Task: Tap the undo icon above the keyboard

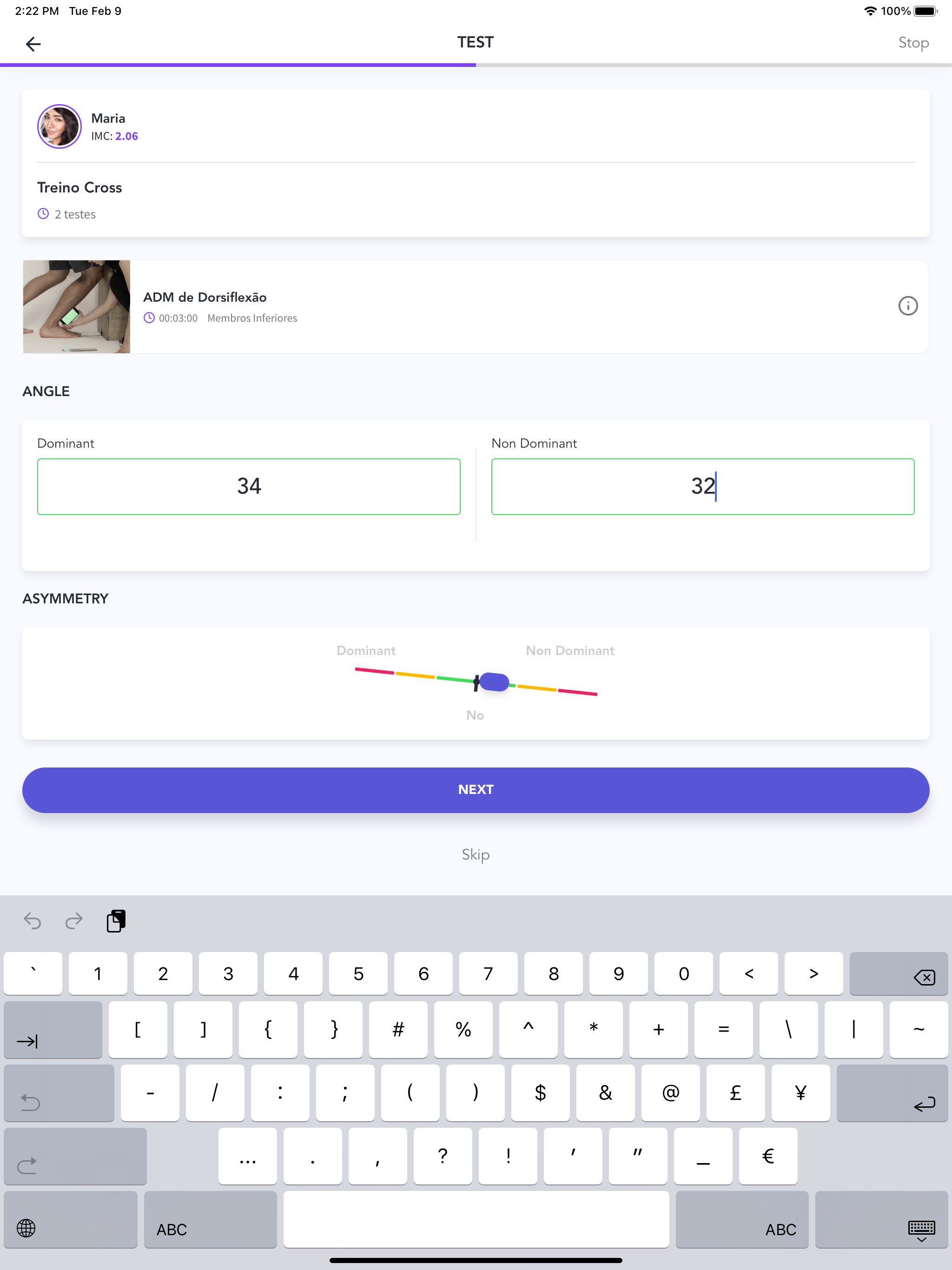Action: point(32,920)
